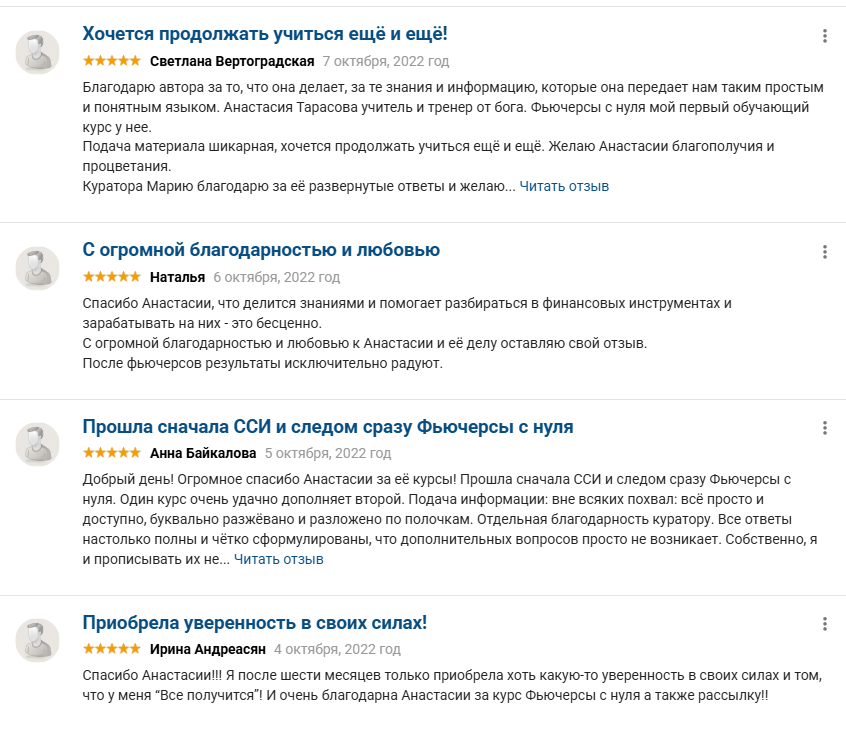Click author name Анна Байкалова
The width and height of the screenshot is (846, 729).
(x=203, y=453)
